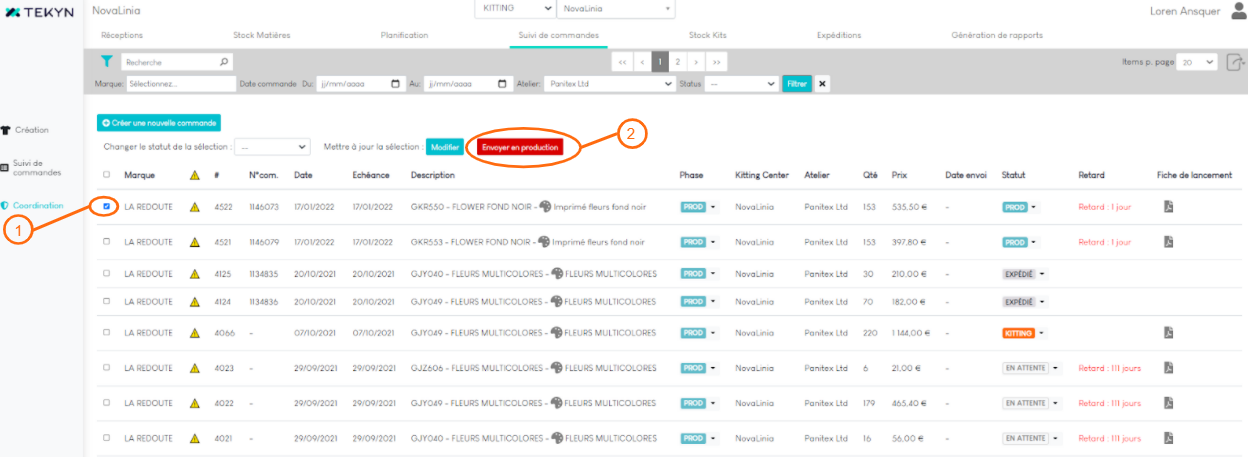Open the user profile icon
The width and height of the screenshot is (1248, 457).
pos(1238,11)
